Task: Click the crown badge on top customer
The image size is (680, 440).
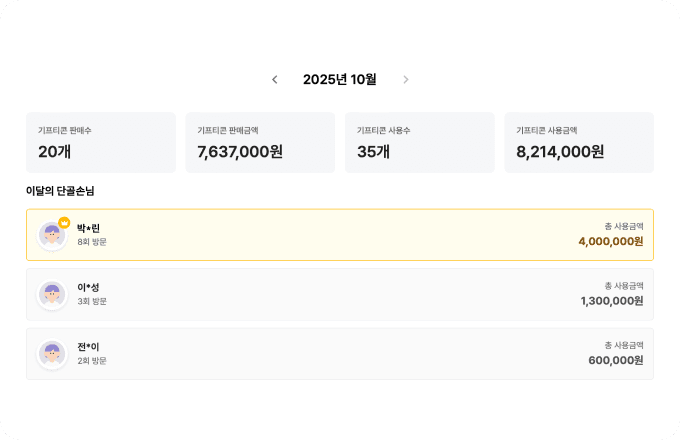Action: [x=64, y=223]
